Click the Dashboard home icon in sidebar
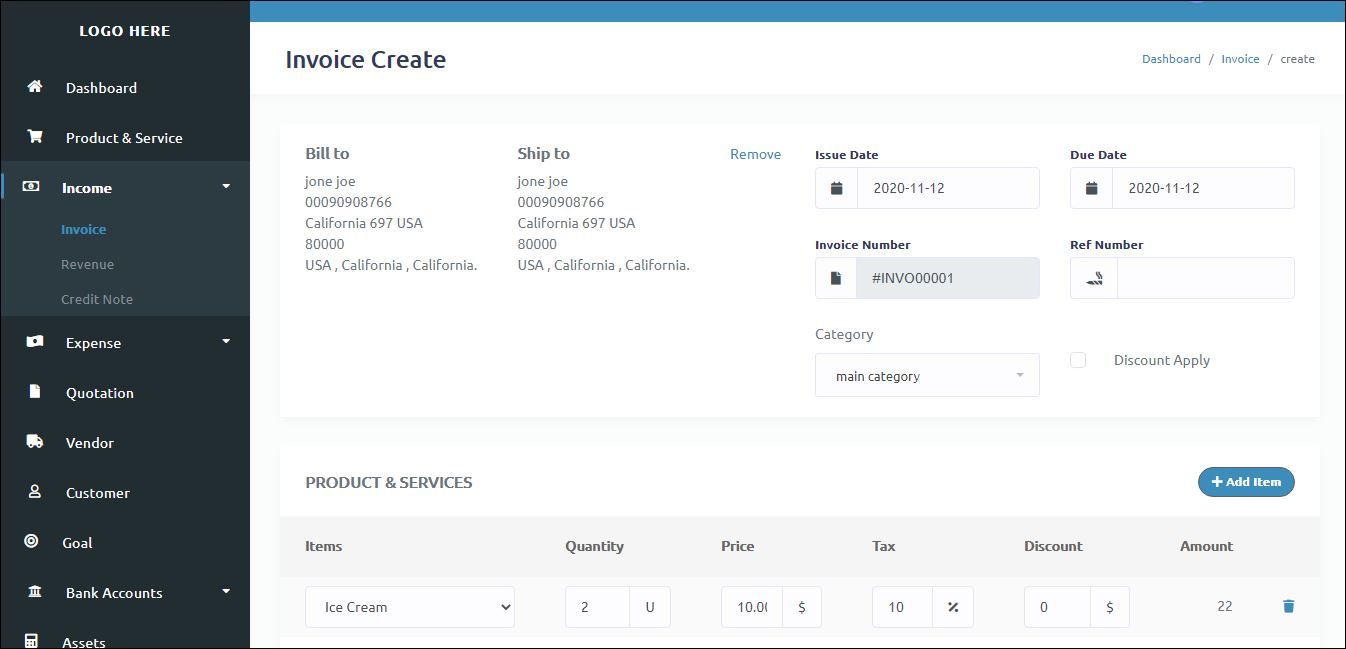Image resolution: width=1346 pixels, height=649 pixels. click(x=35, y=87)
